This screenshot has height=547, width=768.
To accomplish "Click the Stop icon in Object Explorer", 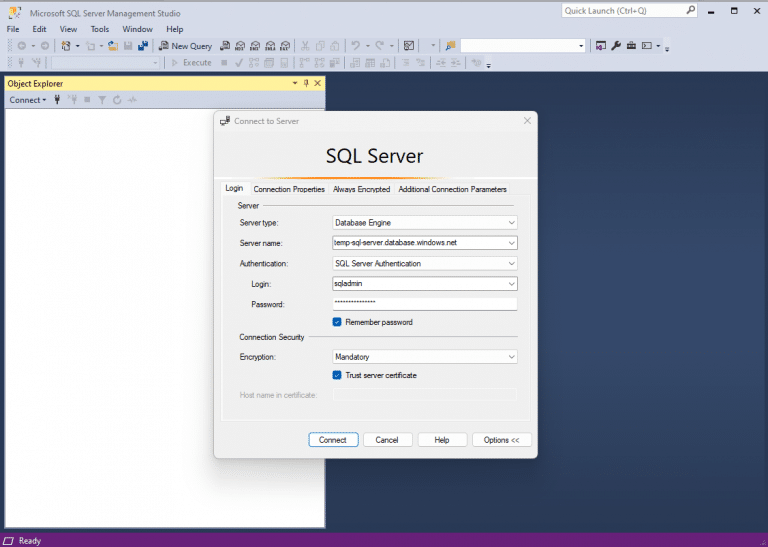I will 87,100.
